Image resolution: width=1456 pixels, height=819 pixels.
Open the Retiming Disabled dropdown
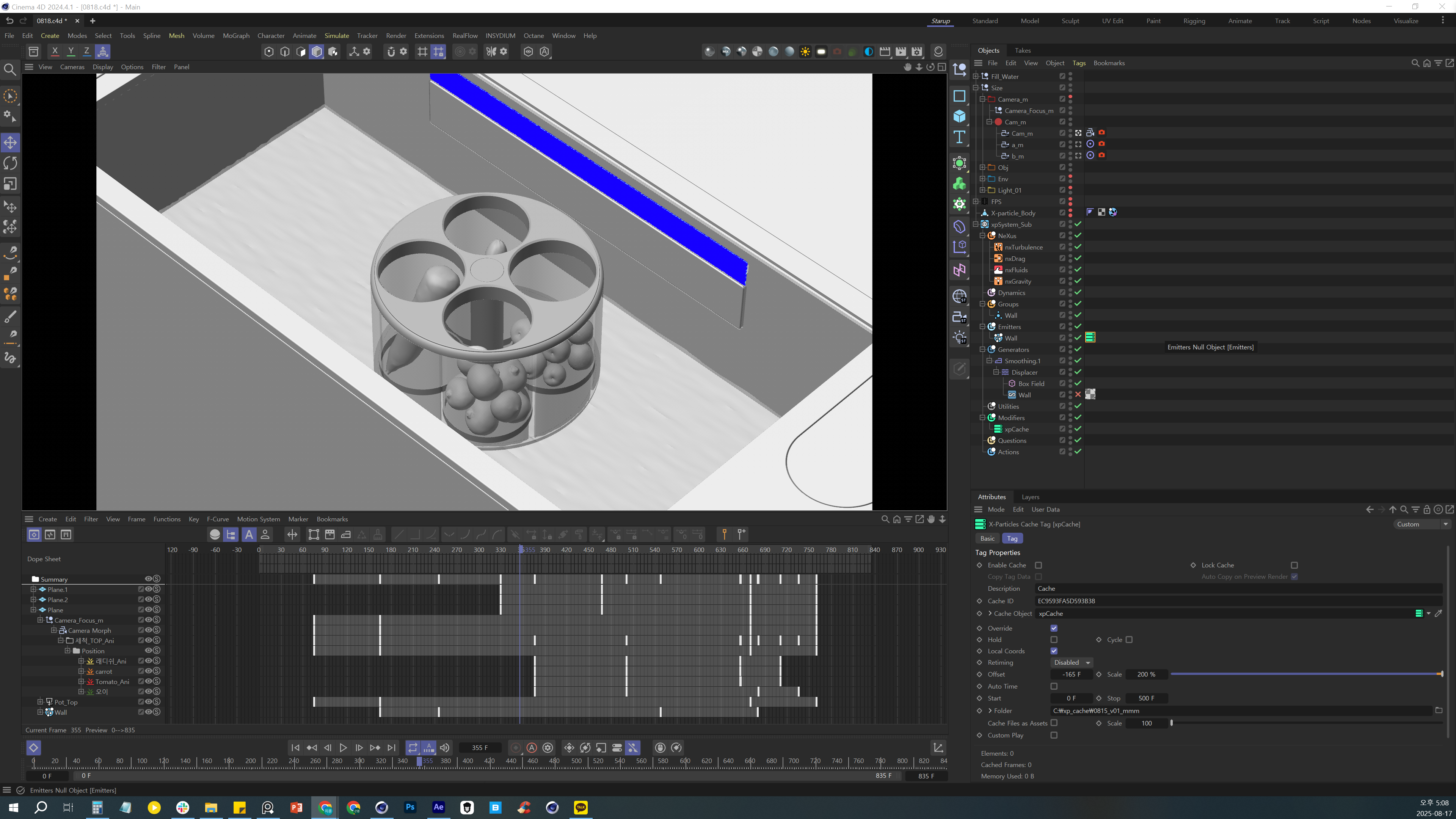[1072, 662]
